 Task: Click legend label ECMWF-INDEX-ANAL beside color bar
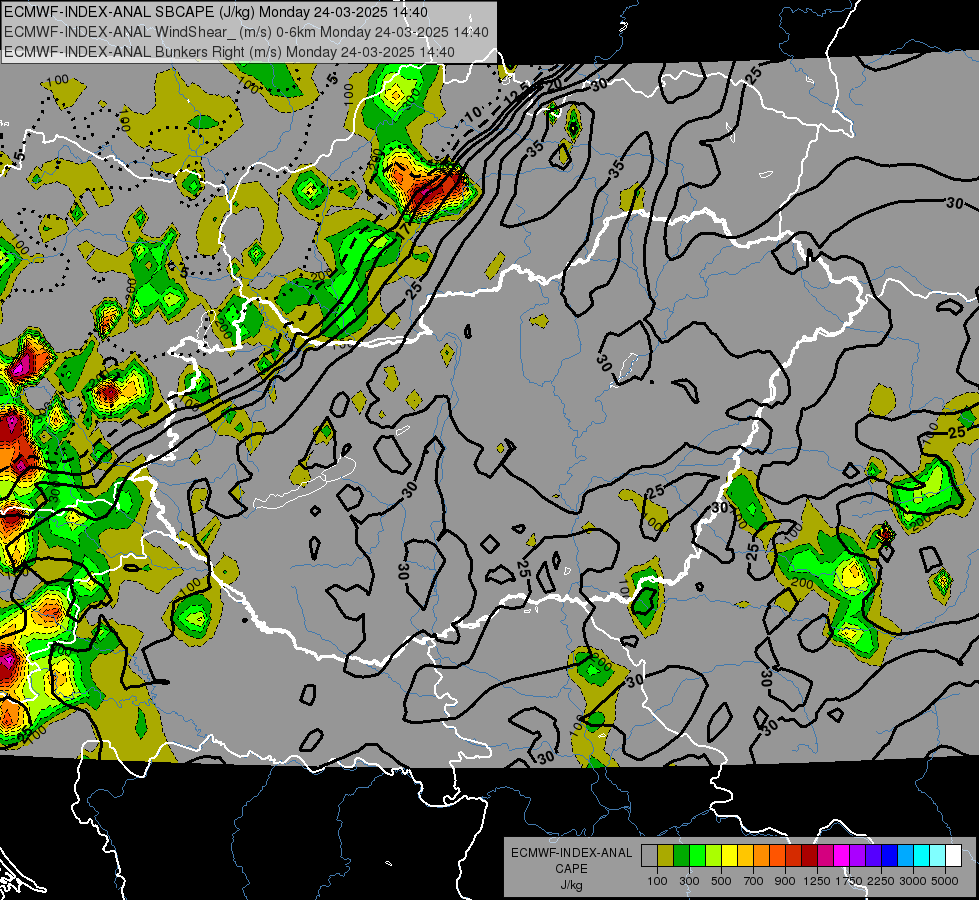click(572, 853)
